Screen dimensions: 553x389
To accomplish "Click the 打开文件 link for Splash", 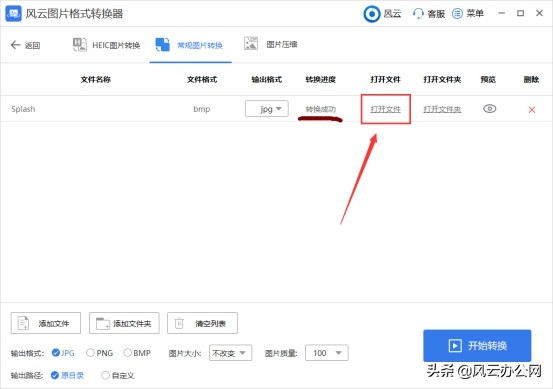I will (385, 109).
